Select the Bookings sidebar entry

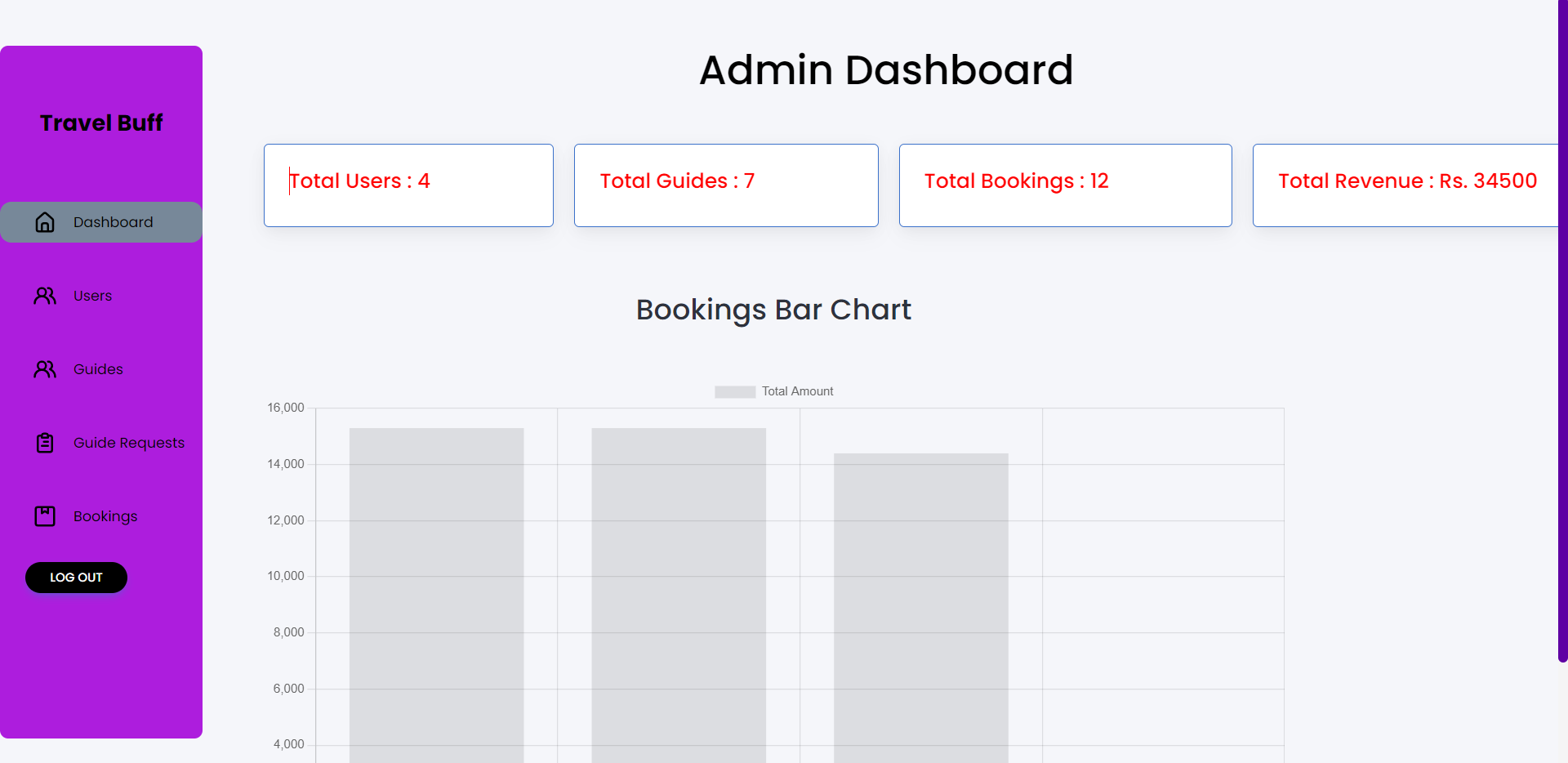[105, 515]
